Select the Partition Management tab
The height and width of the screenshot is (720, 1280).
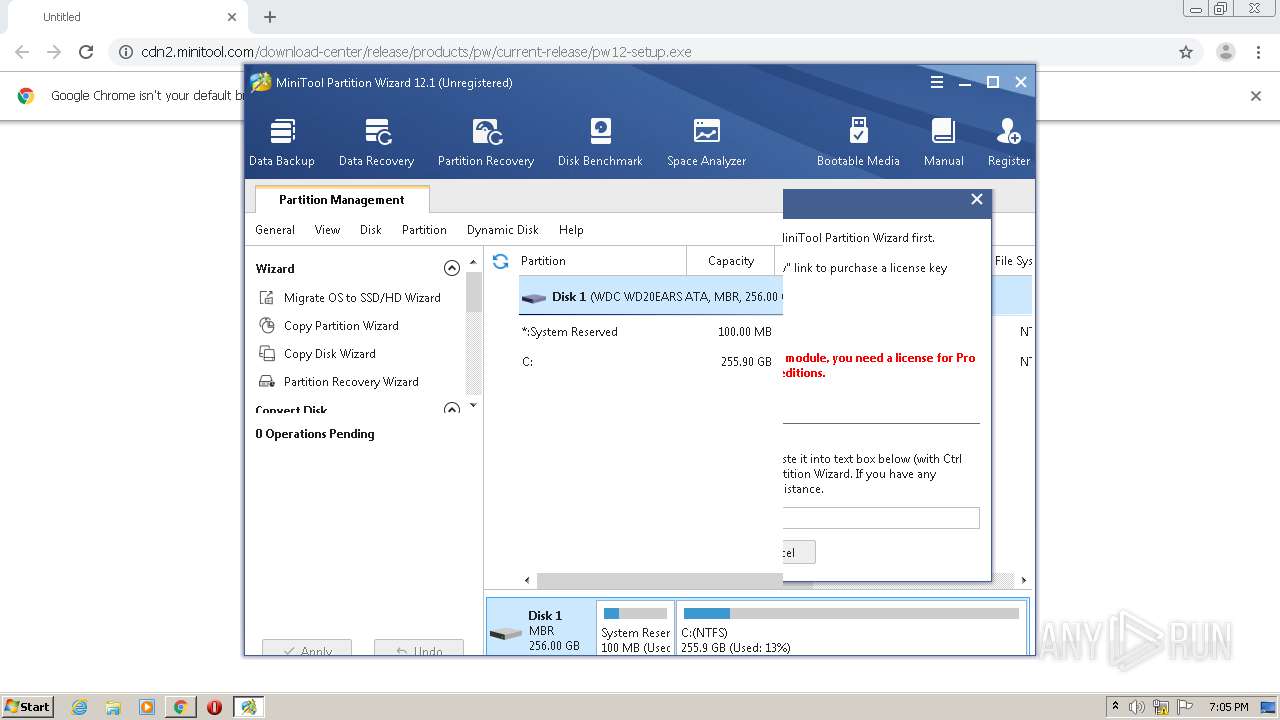[342, 200]
